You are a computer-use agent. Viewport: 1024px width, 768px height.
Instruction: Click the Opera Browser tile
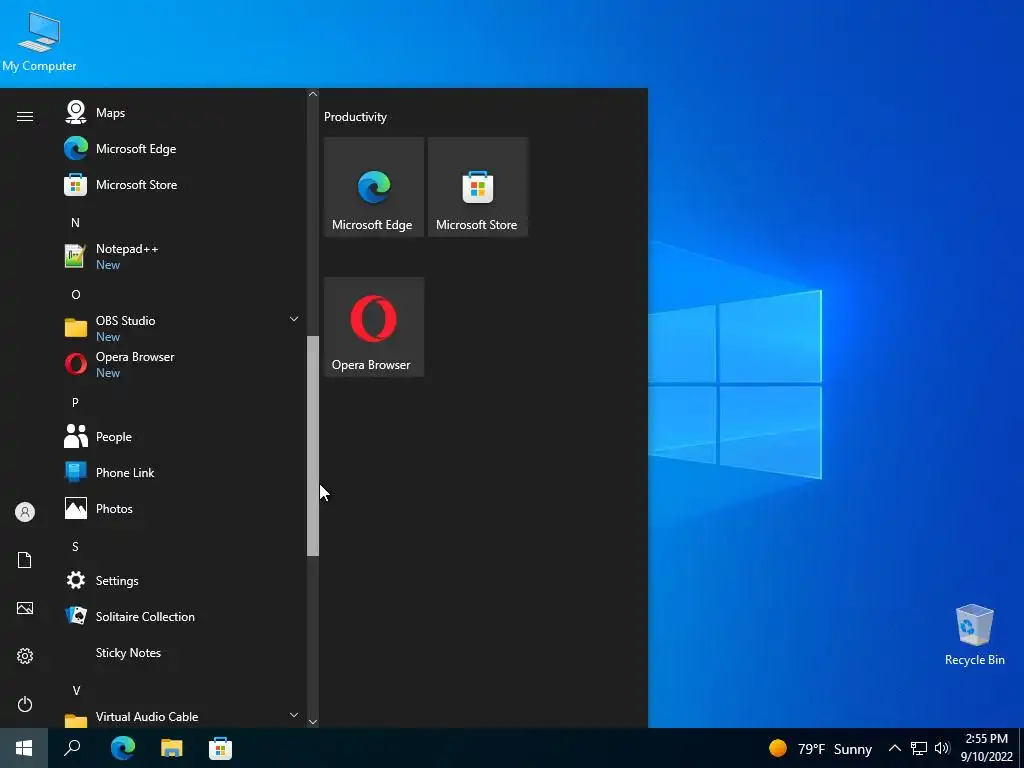tap(374, 327)
